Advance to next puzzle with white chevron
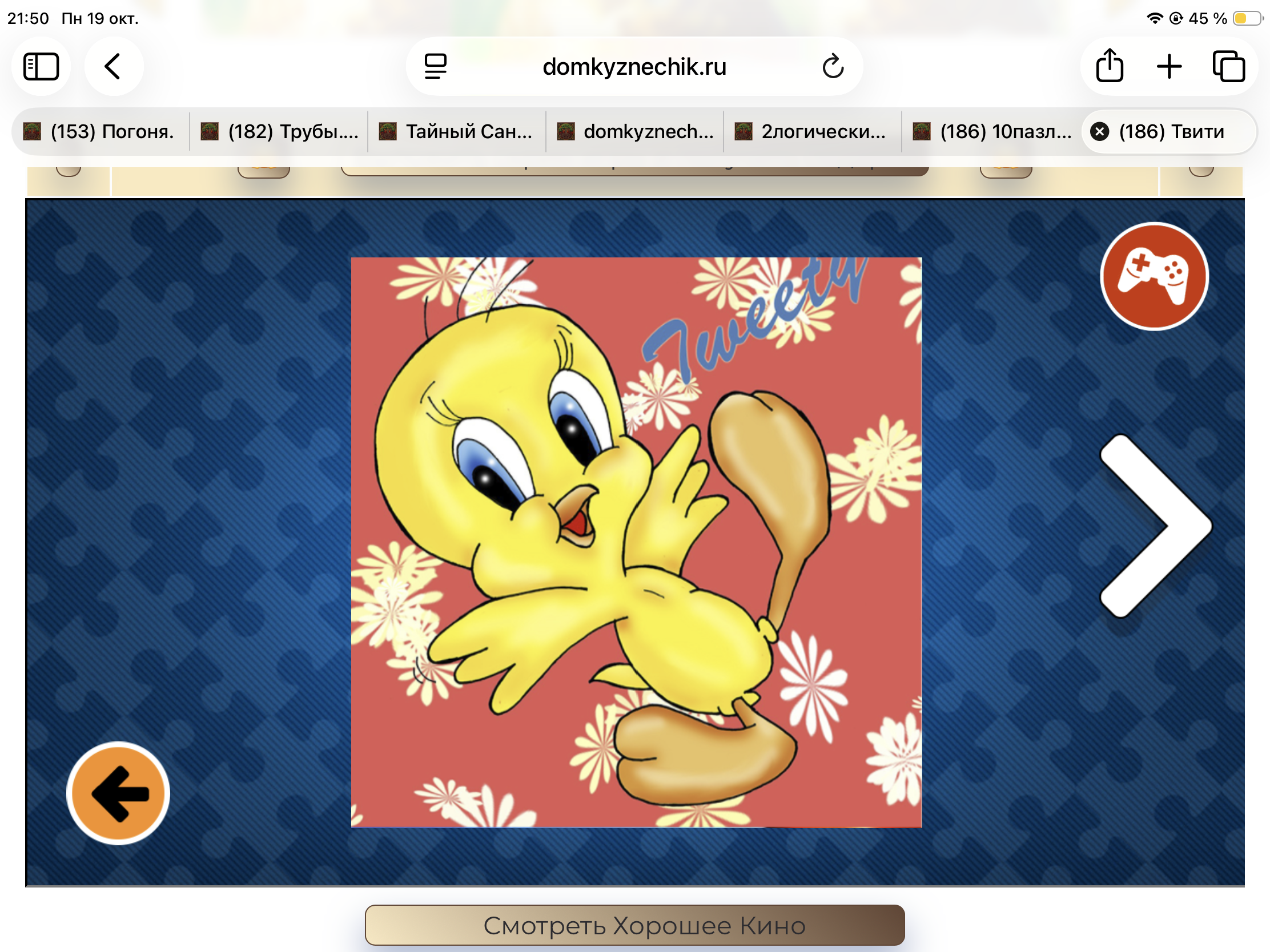The height and width of the screenshot is (952, 1270). (1156, 526)
